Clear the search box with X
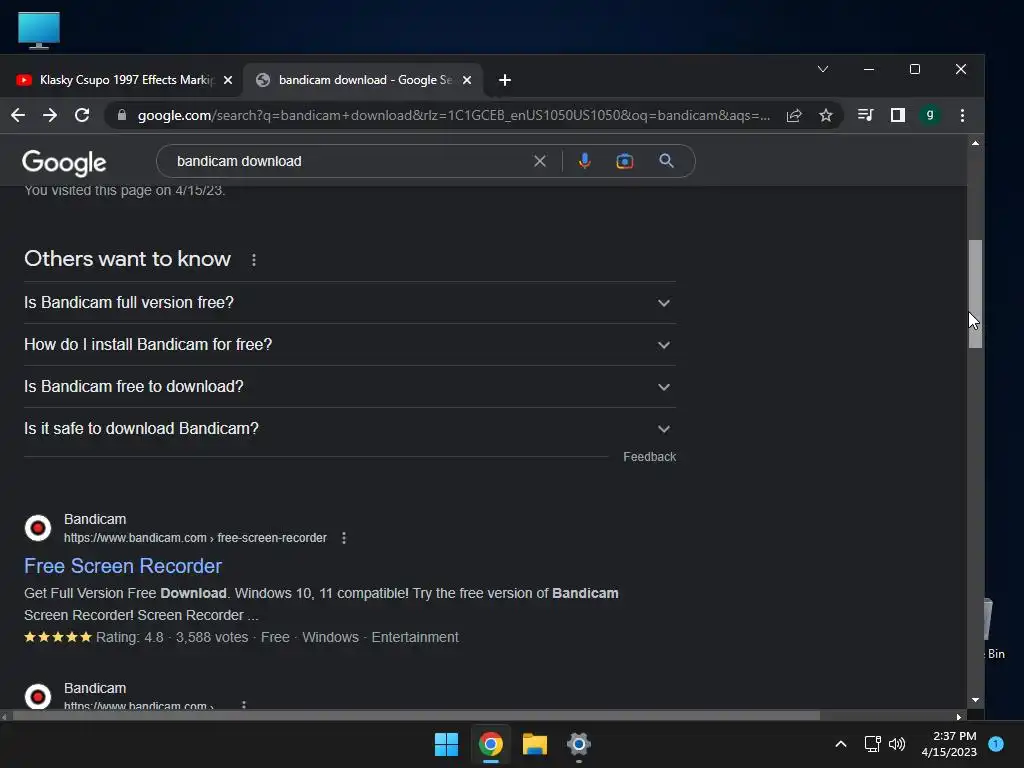1024x768 pixels. tap(539, 161)
